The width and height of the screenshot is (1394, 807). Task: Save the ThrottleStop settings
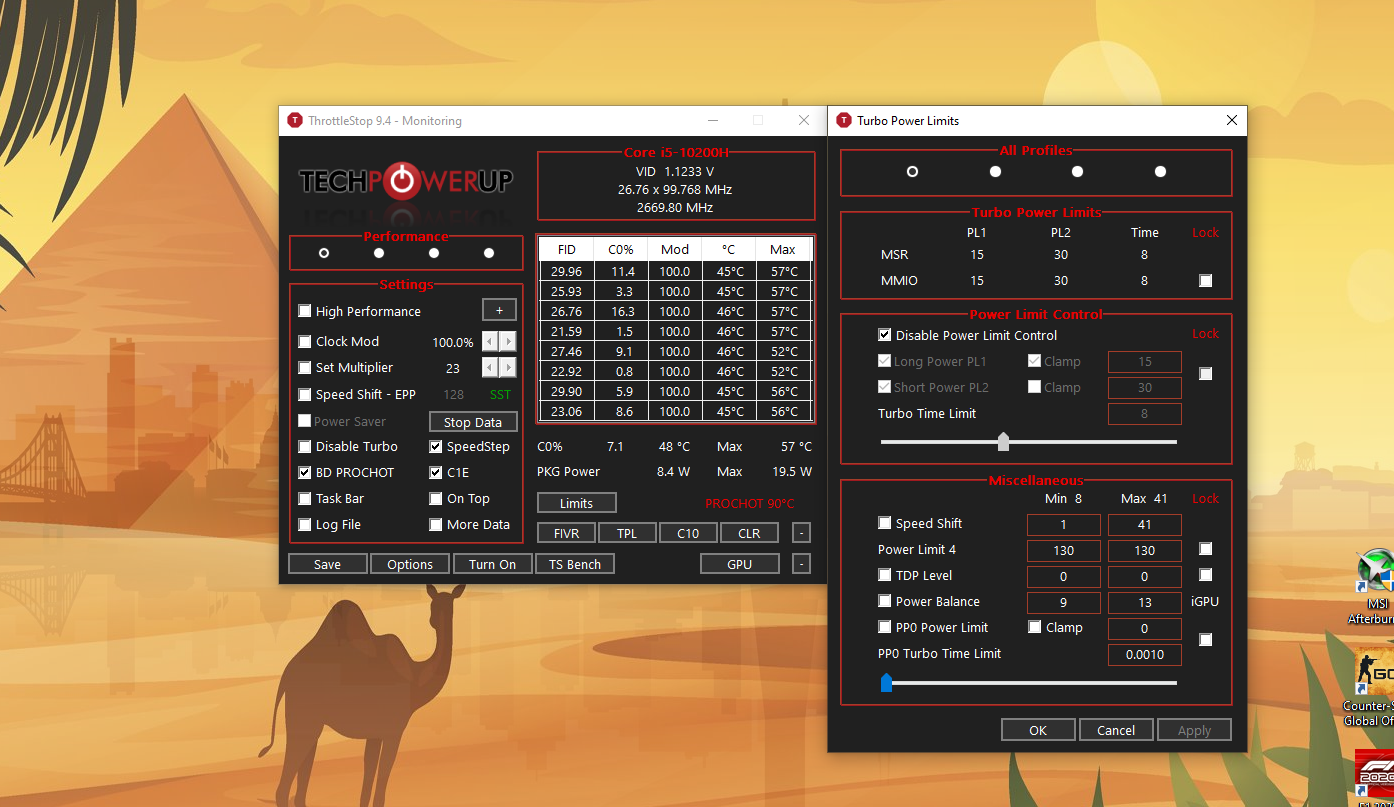[327, 564]
